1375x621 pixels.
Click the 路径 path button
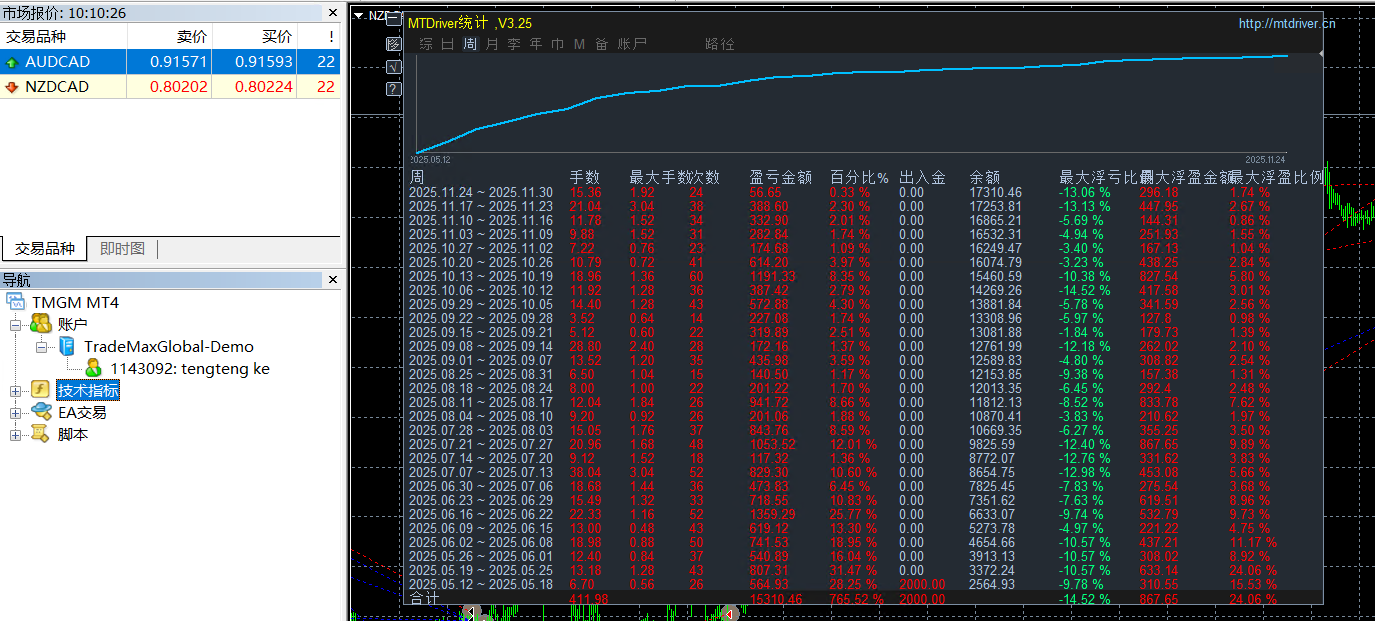[719, 44]
